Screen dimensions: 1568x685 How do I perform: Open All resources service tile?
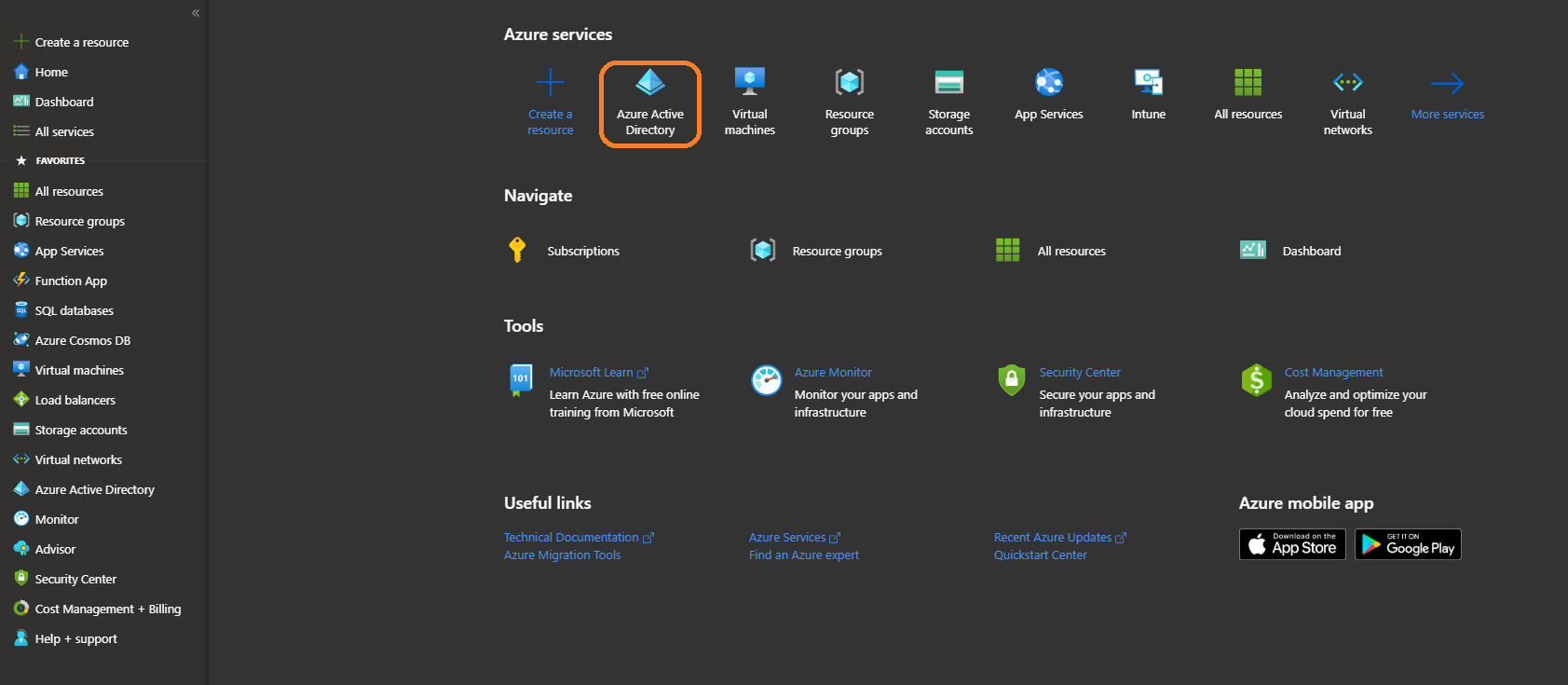(1248, 95)
